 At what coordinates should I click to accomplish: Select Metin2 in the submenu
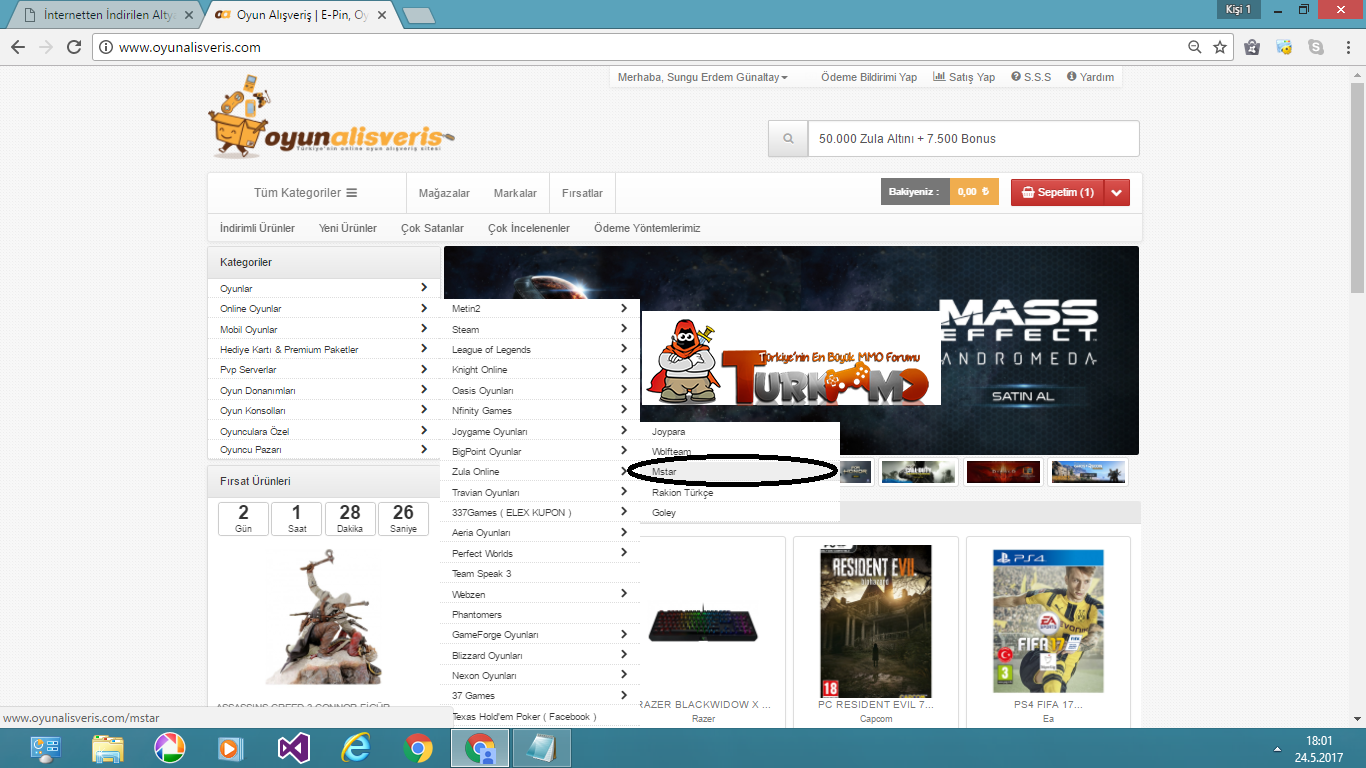[x=540, y=308]
